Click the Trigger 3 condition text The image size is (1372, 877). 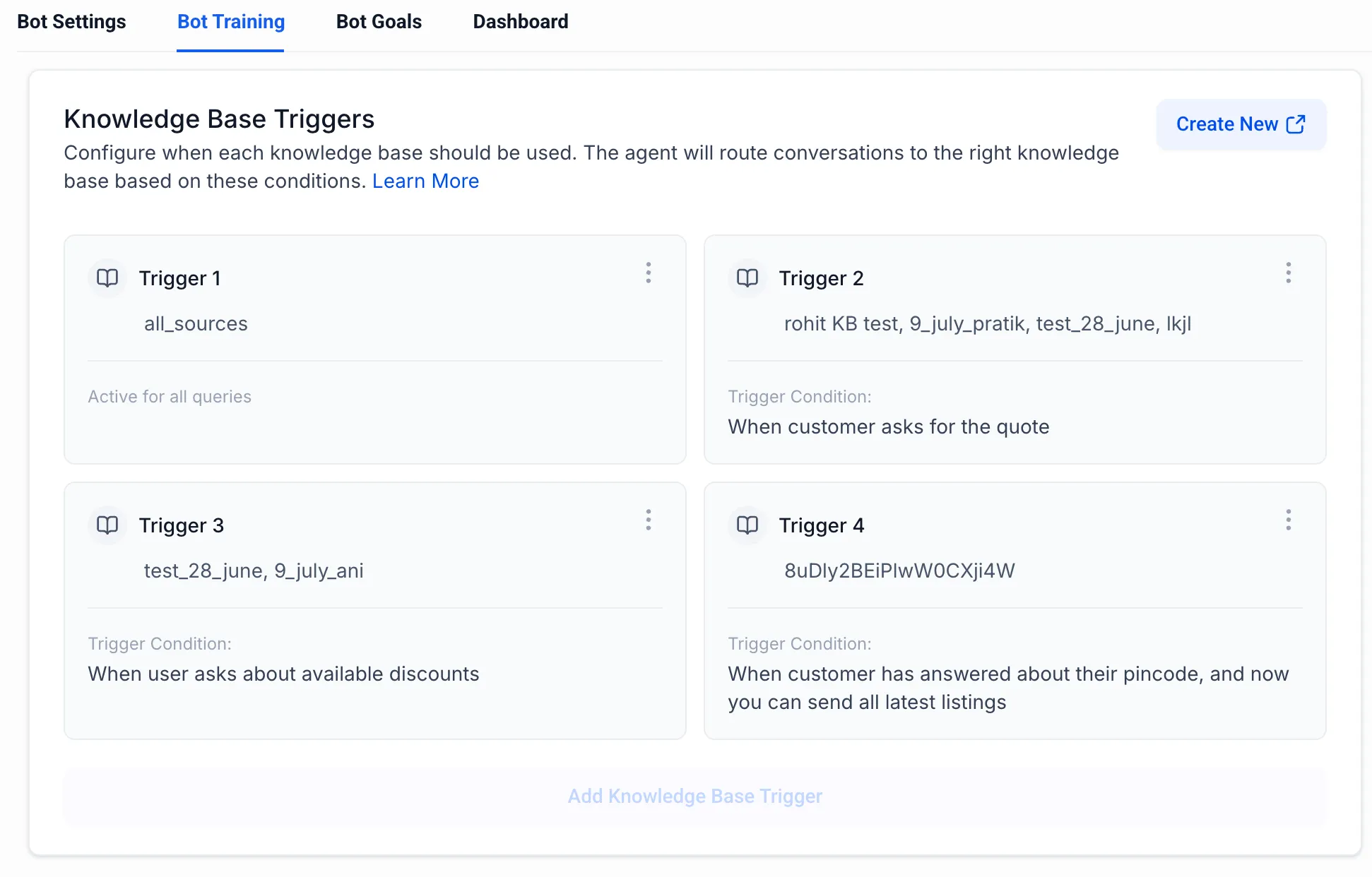(283, 674)
